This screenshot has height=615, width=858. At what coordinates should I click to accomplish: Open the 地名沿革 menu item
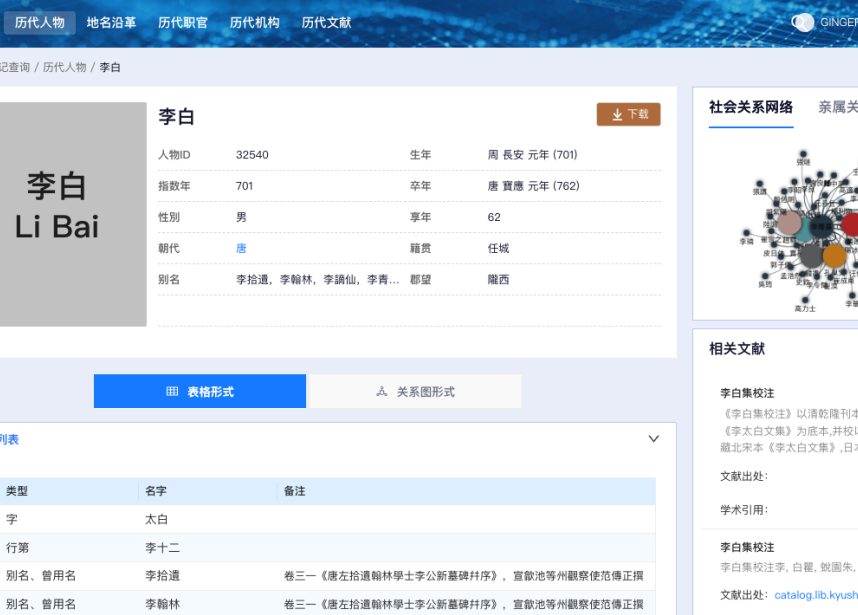pos(111,20)
